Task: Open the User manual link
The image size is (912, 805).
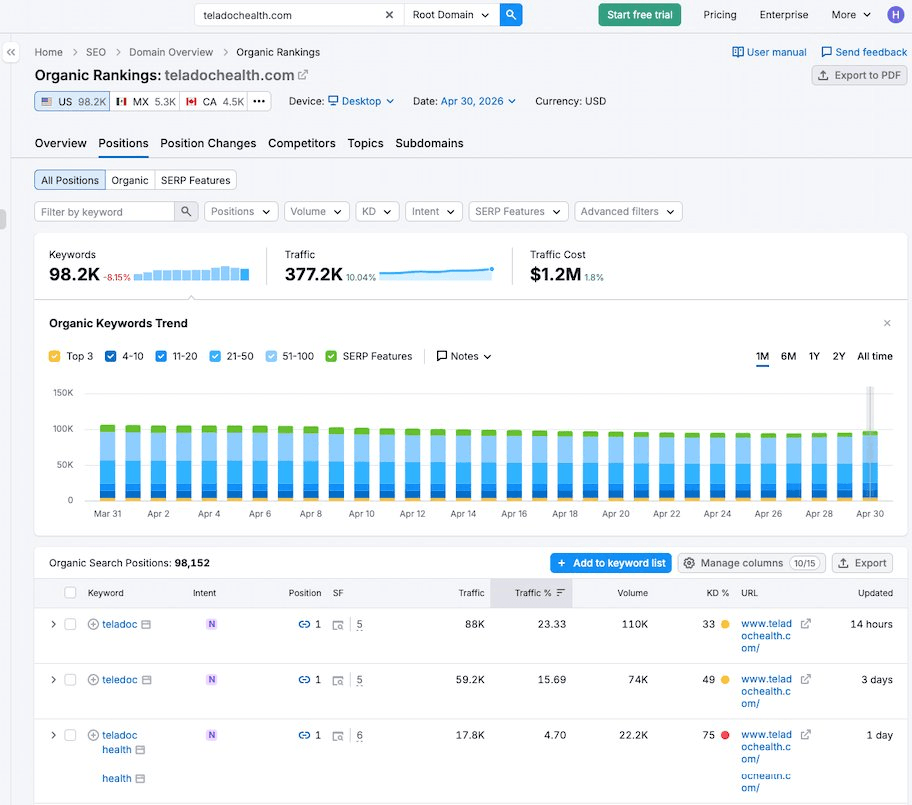Action: [770, 52]
